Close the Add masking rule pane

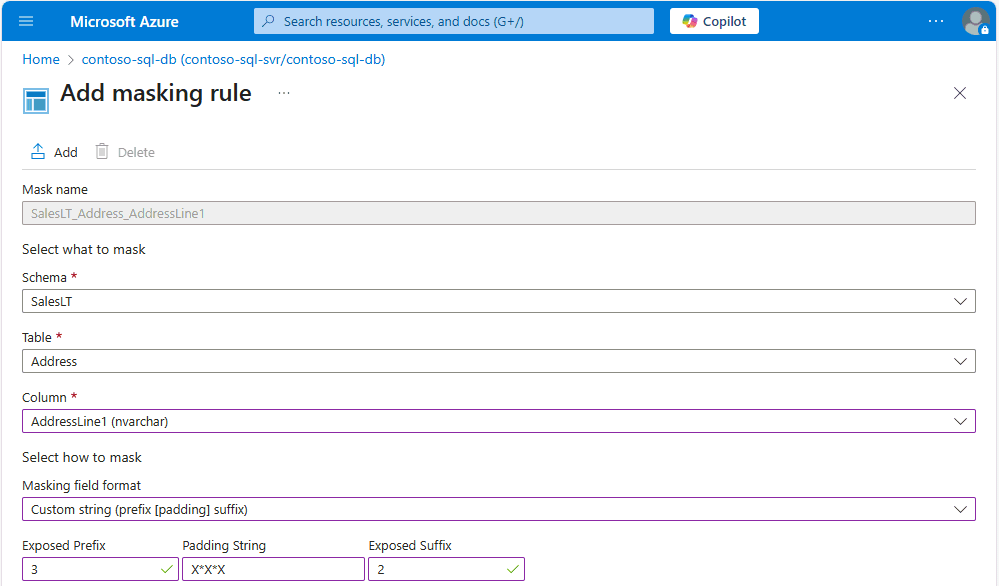pyautogui.click(x=959, y=93)
